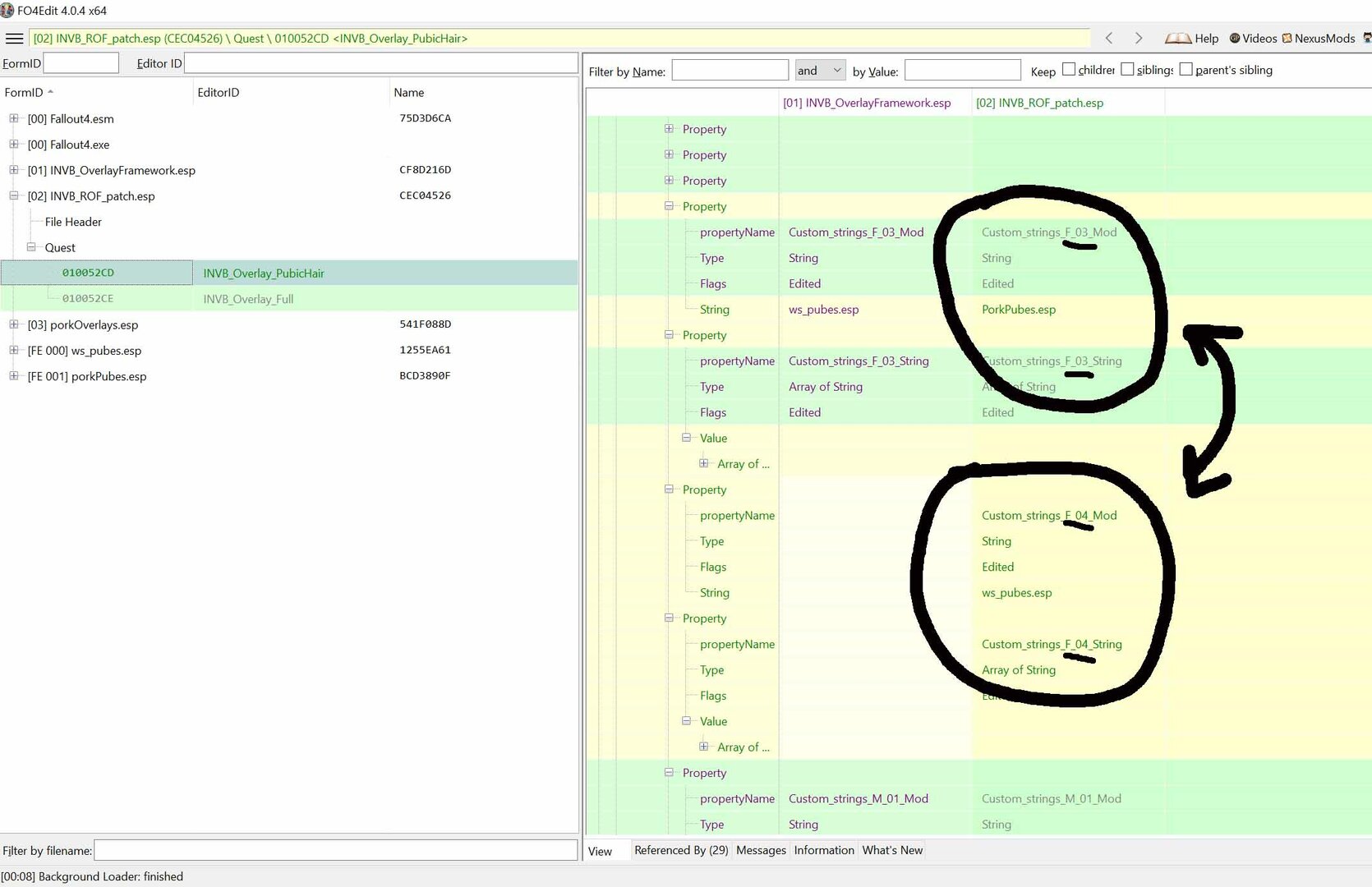1372x887 pixels.
Task: Collapse the Quest group node
Action: point(31,247)
